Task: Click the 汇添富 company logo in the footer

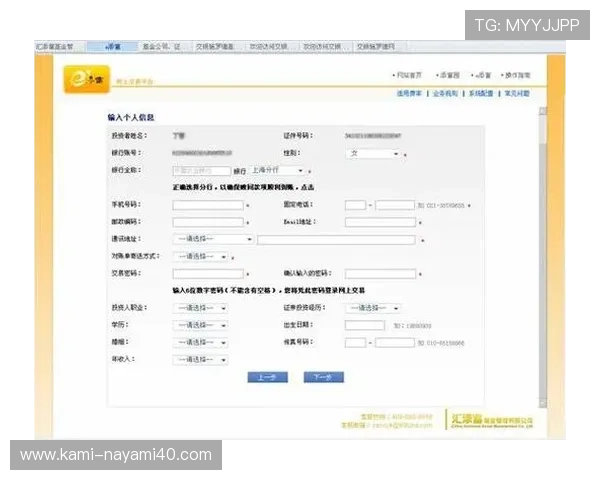Action: (x=492, y=420)
